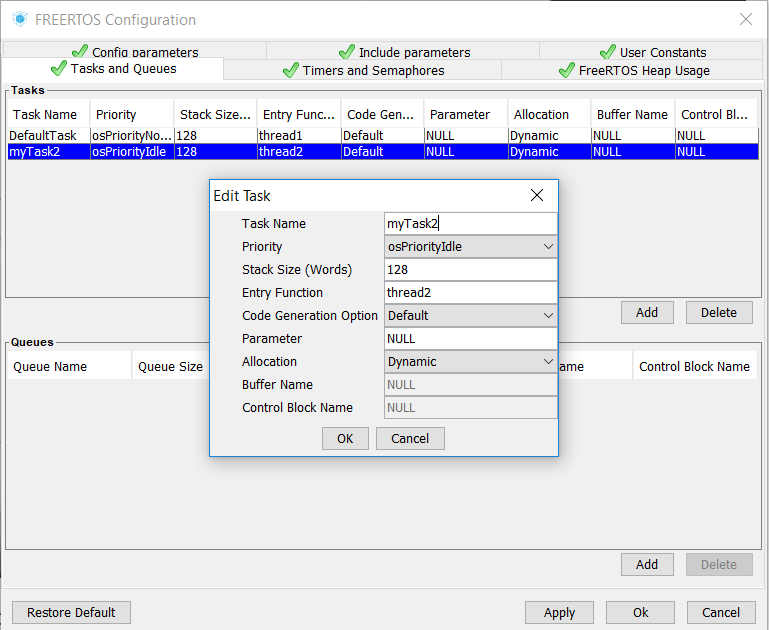Click the Allocation column header
The height and width of the screenshot is (630, 769).
549,114
